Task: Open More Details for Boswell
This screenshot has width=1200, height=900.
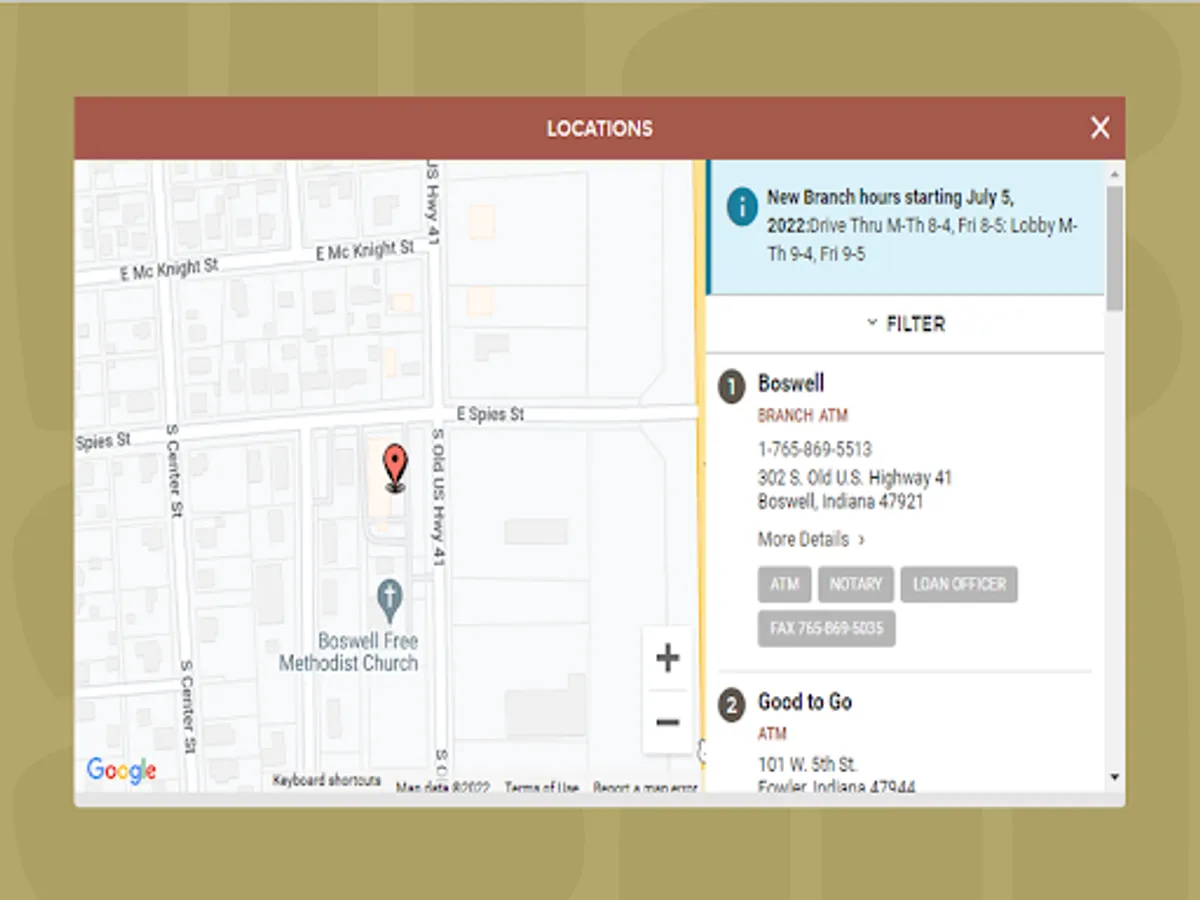Action: click(811, 539)
